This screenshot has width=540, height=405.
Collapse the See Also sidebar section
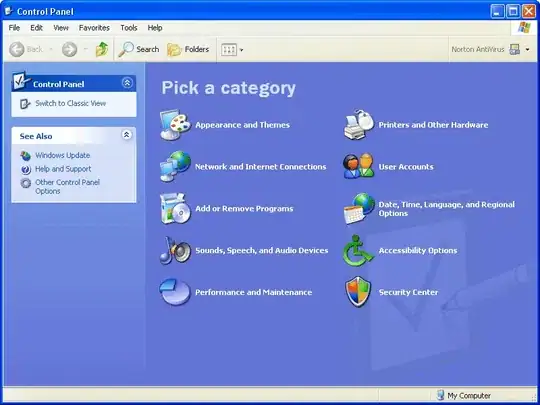tap(127, 135)
